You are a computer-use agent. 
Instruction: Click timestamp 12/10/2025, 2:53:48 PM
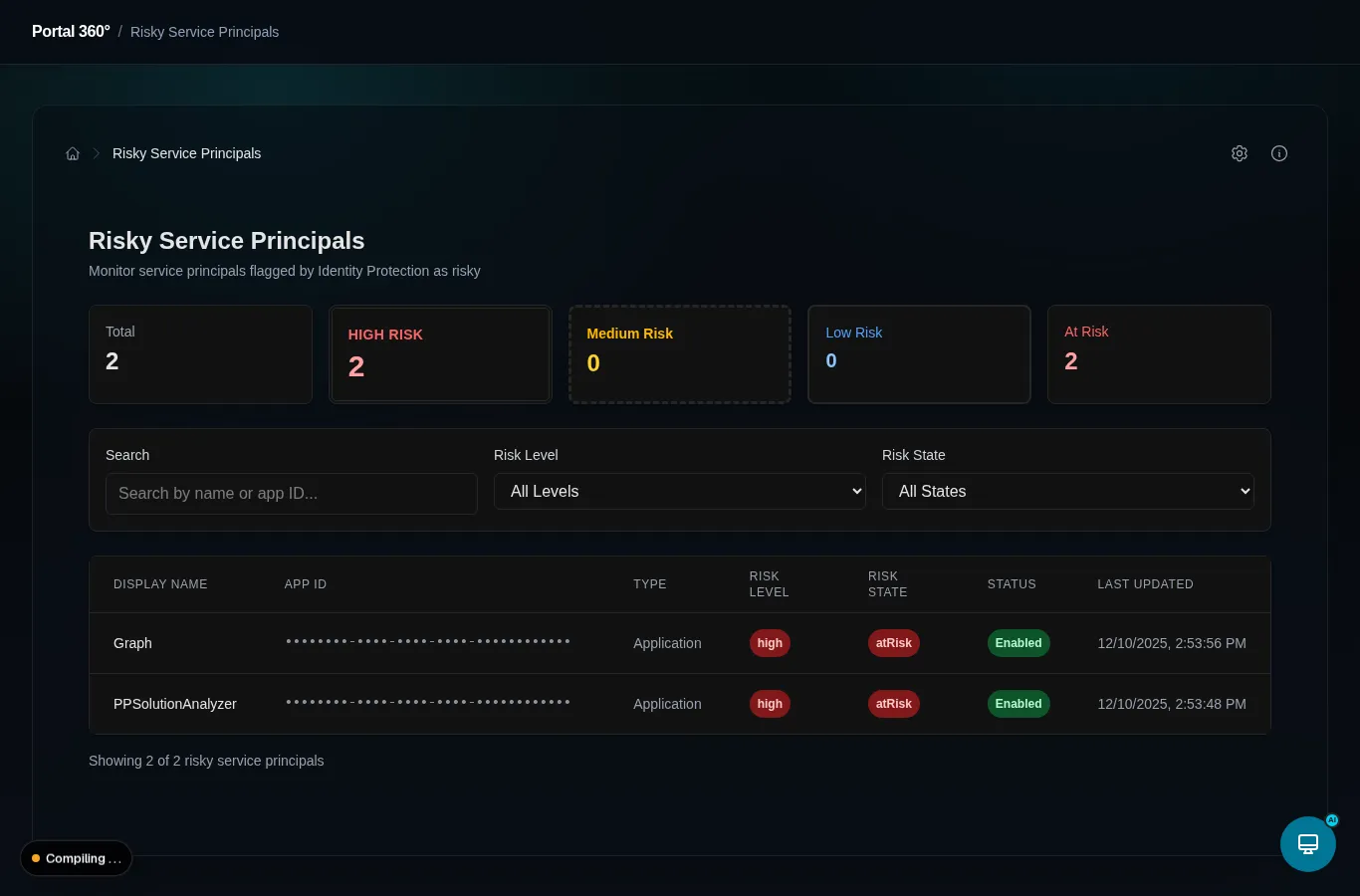coord(1172,704)
